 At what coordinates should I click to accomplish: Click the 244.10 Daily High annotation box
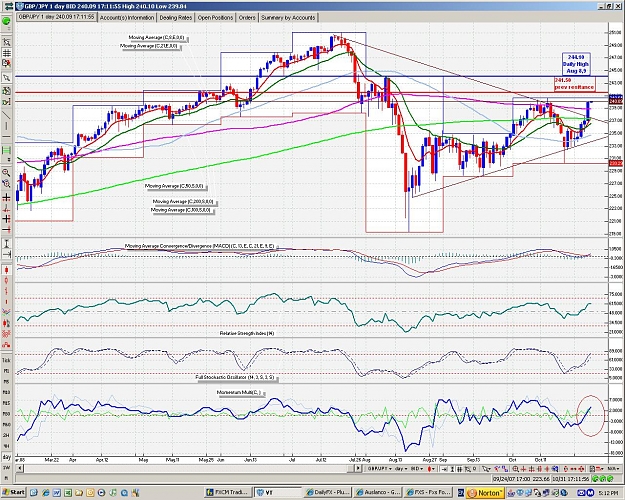576,64
